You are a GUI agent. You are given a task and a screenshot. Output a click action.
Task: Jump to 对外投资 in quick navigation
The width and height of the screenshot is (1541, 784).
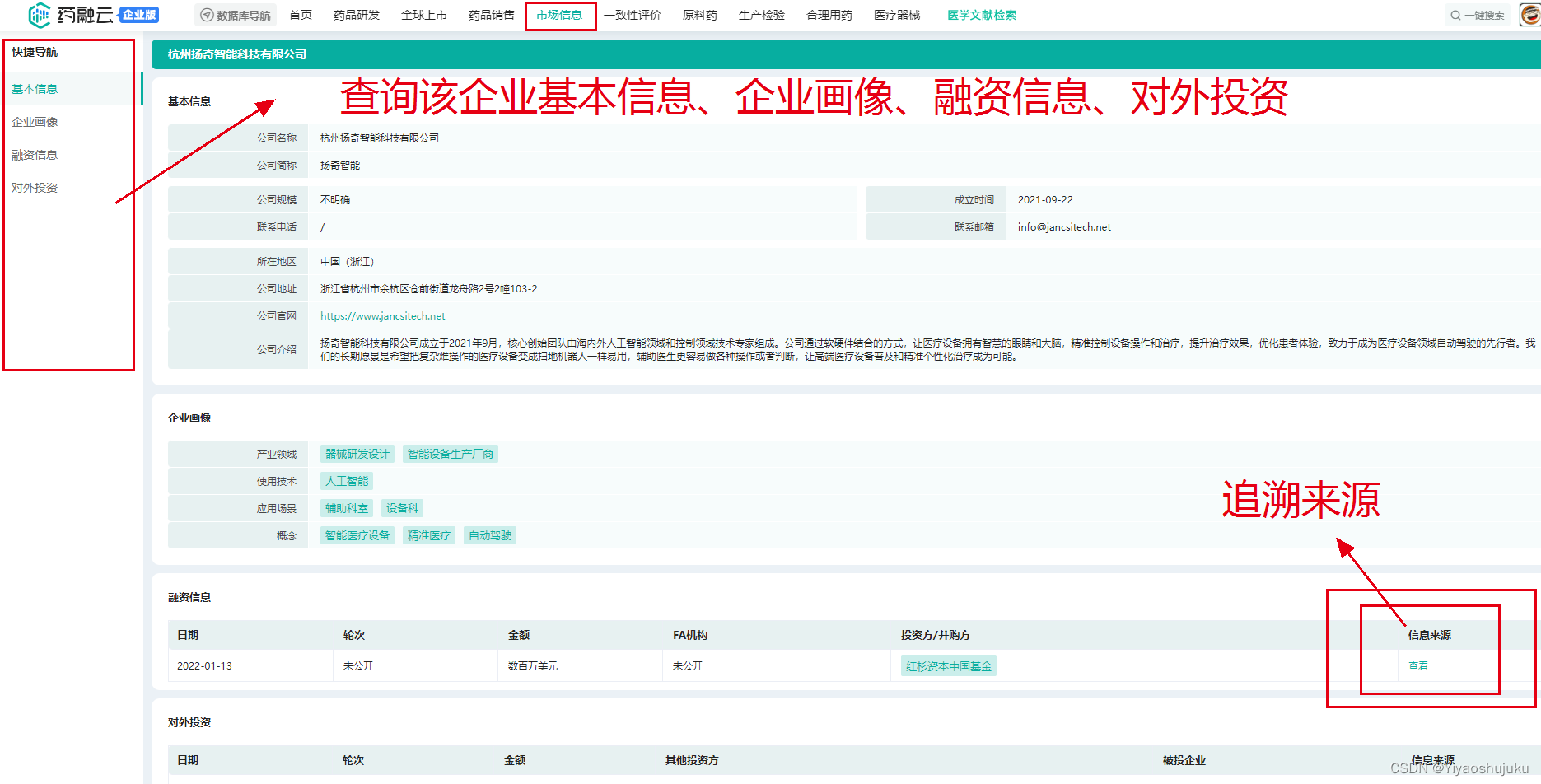coord(35,188)
